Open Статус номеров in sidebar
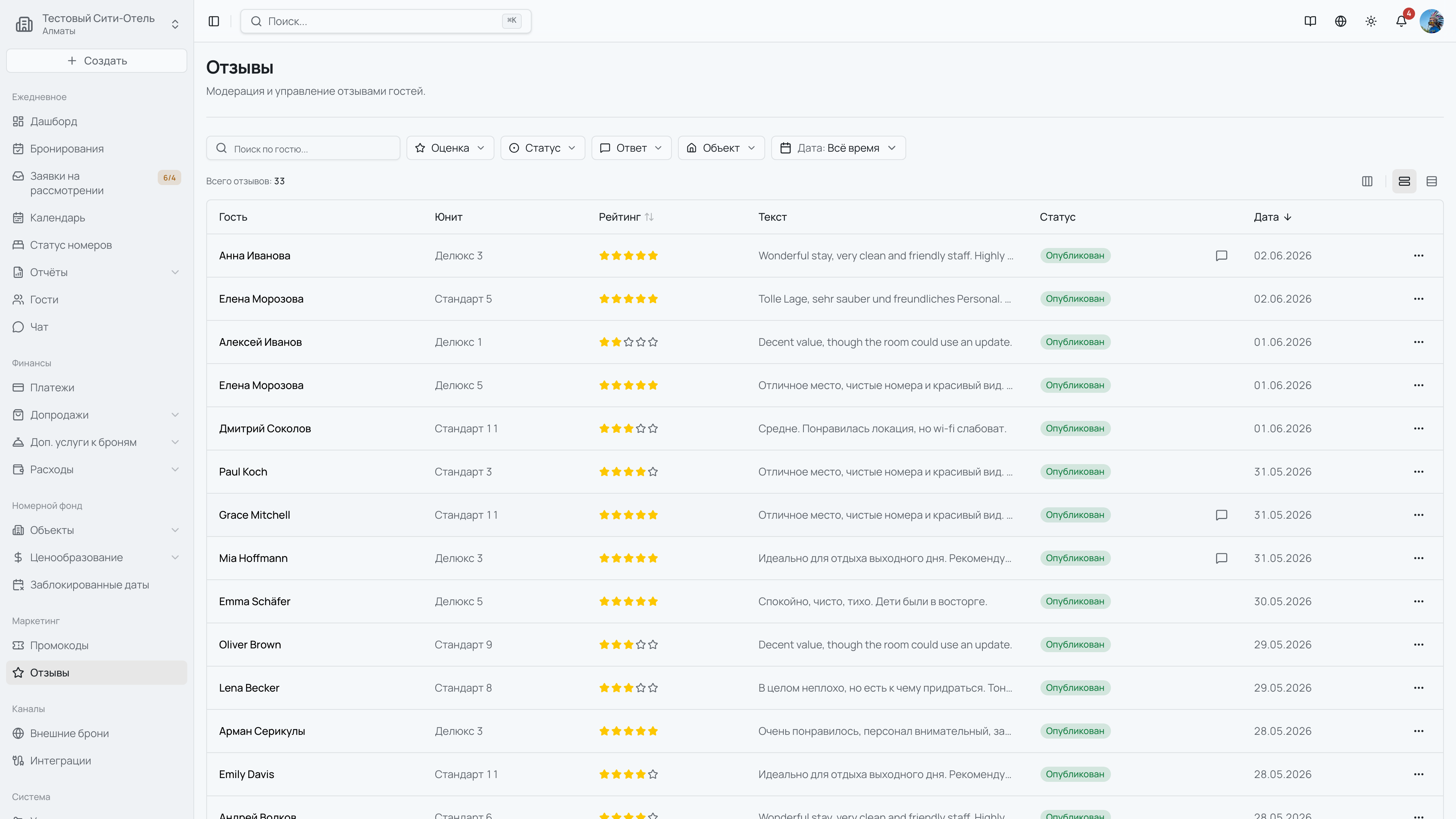 coord(97,245)
